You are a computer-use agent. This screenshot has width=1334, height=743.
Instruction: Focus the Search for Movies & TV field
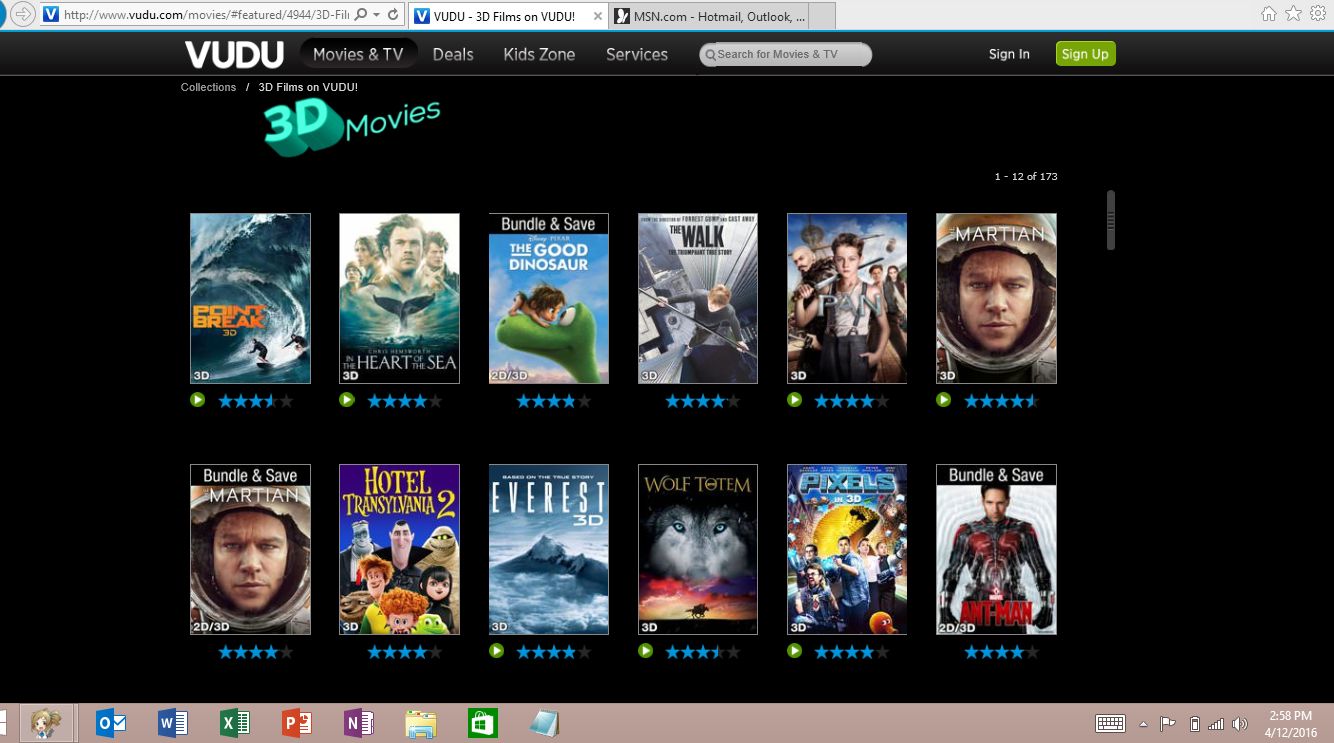(786, 54)
